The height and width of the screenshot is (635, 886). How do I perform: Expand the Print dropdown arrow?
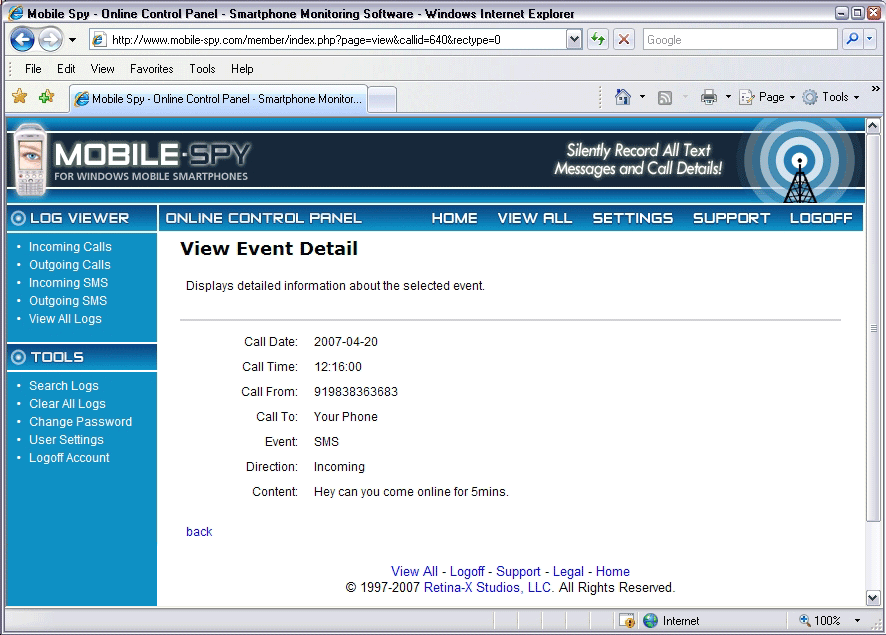[x=728, y=97]
